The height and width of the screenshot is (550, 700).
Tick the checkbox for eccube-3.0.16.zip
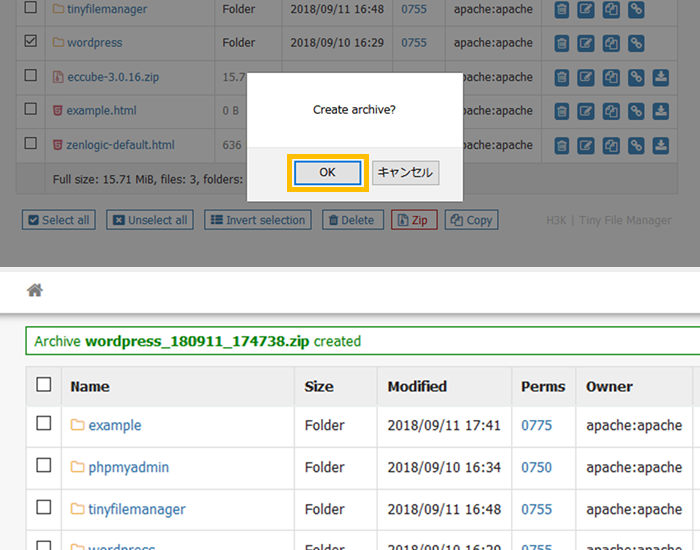30,76
